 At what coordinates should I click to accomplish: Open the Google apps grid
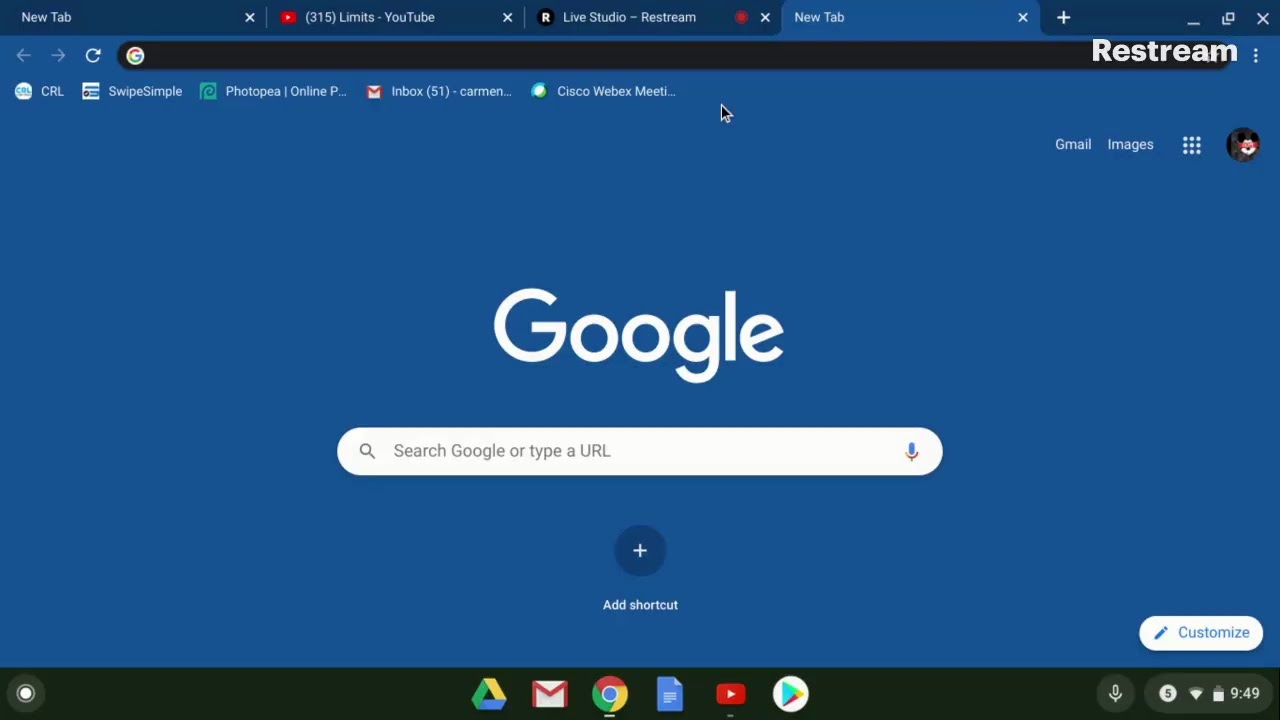(x=1191, y=145)
